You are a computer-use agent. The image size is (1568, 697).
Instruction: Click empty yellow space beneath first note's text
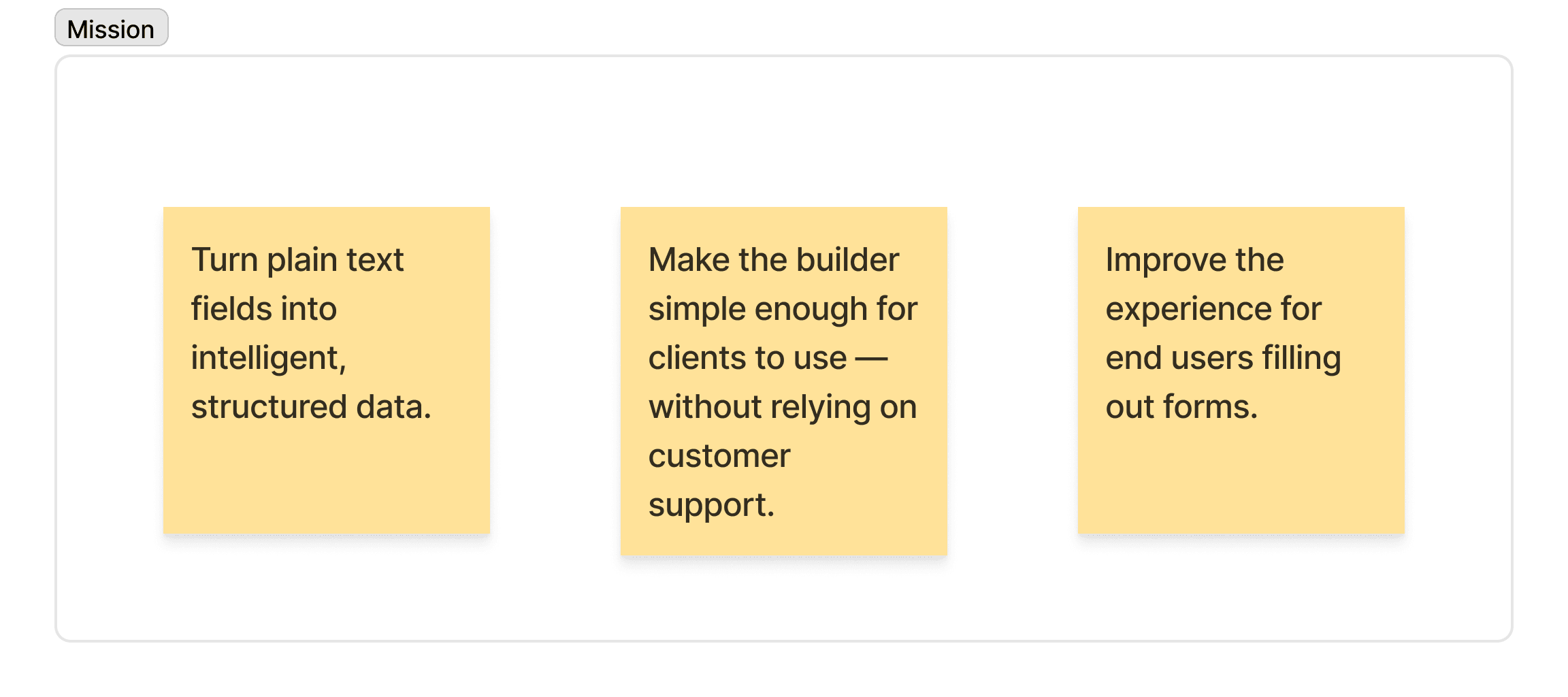tap(326, 483)
